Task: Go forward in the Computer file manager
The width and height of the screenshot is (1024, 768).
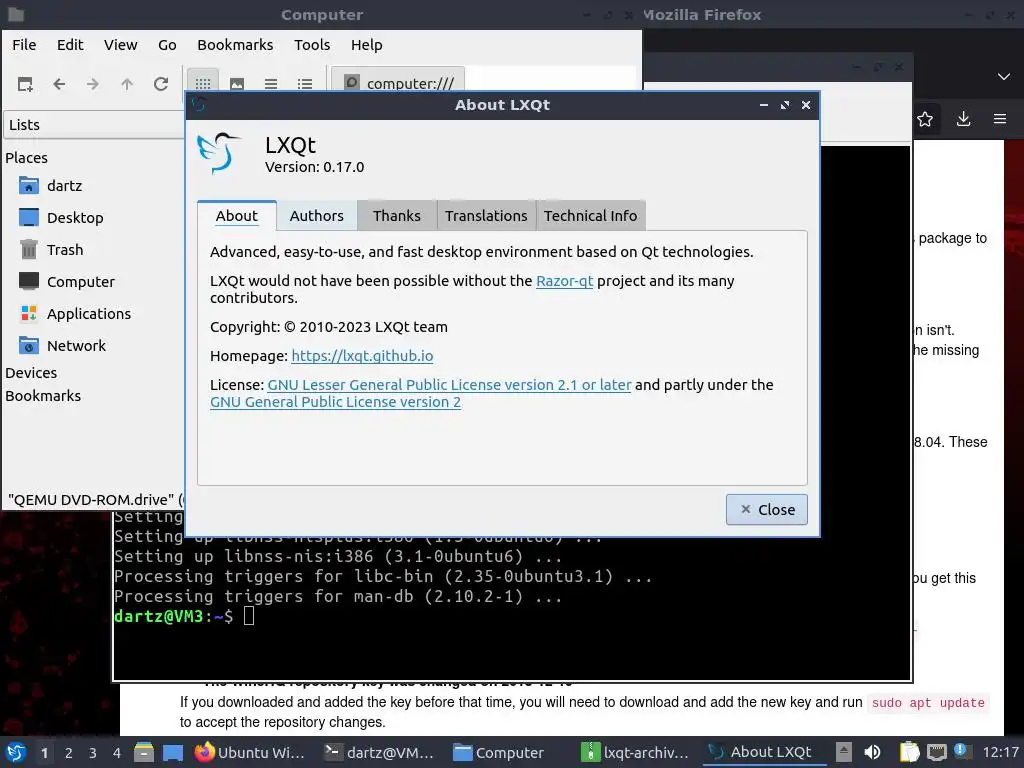Action: 93,84
